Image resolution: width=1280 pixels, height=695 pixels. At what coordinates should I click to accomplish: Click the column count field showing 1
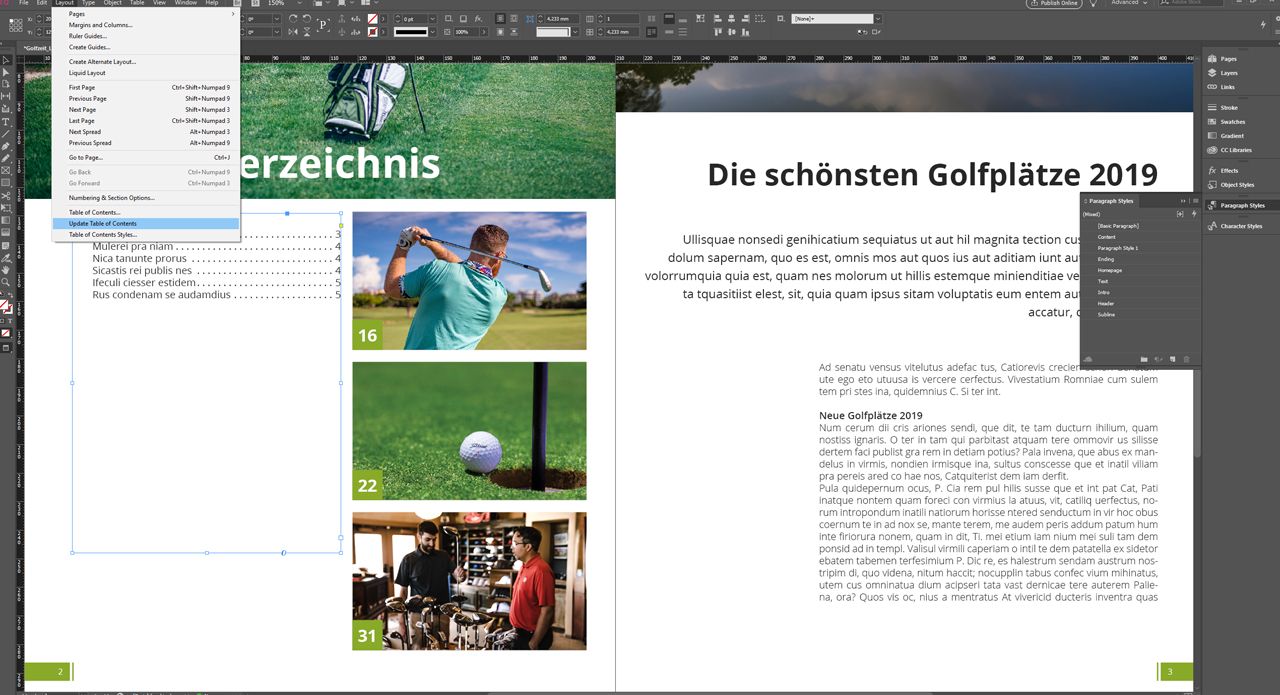point(623,18)
